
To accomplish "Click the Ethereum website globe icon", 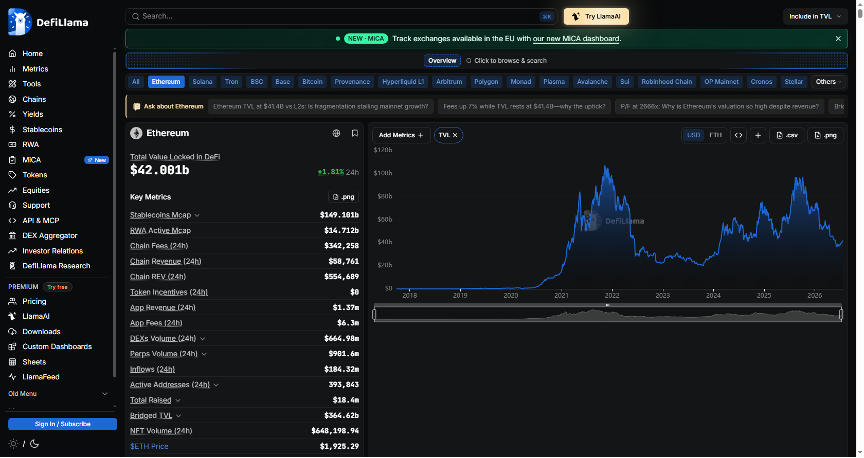I will 336,133.
